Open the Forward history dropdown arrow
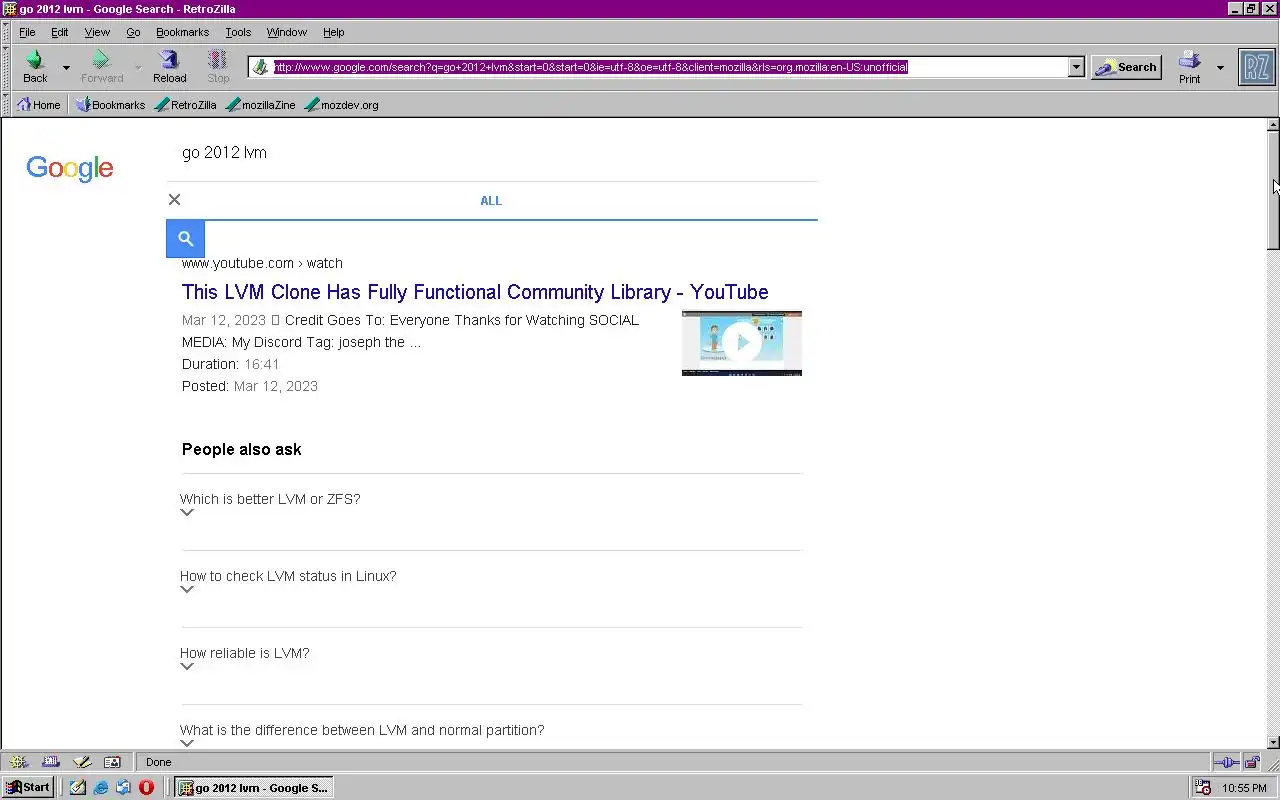 (138, 68)
